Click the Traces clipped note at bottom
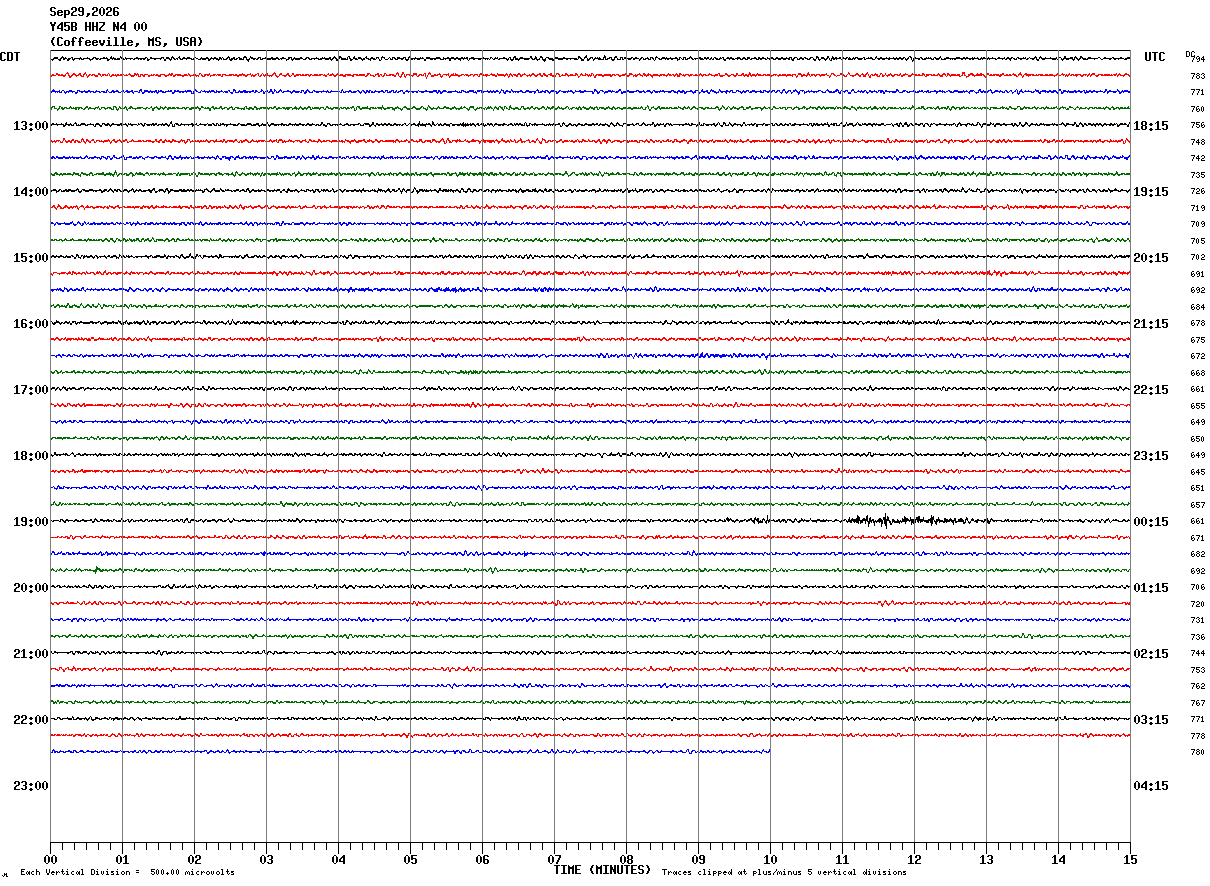Viewport: 1210px width, 886px height. coord(784,872)
